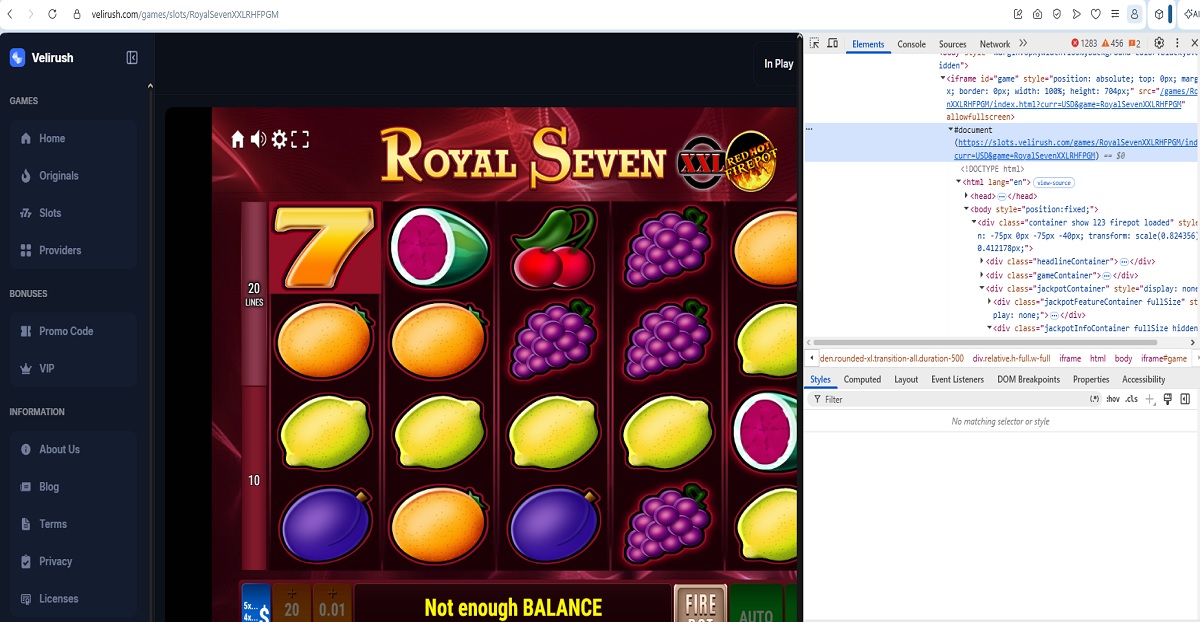Open the 456 warnings counter
The height and width of the screenshot is (622, 1200).
click(1111, 44)
